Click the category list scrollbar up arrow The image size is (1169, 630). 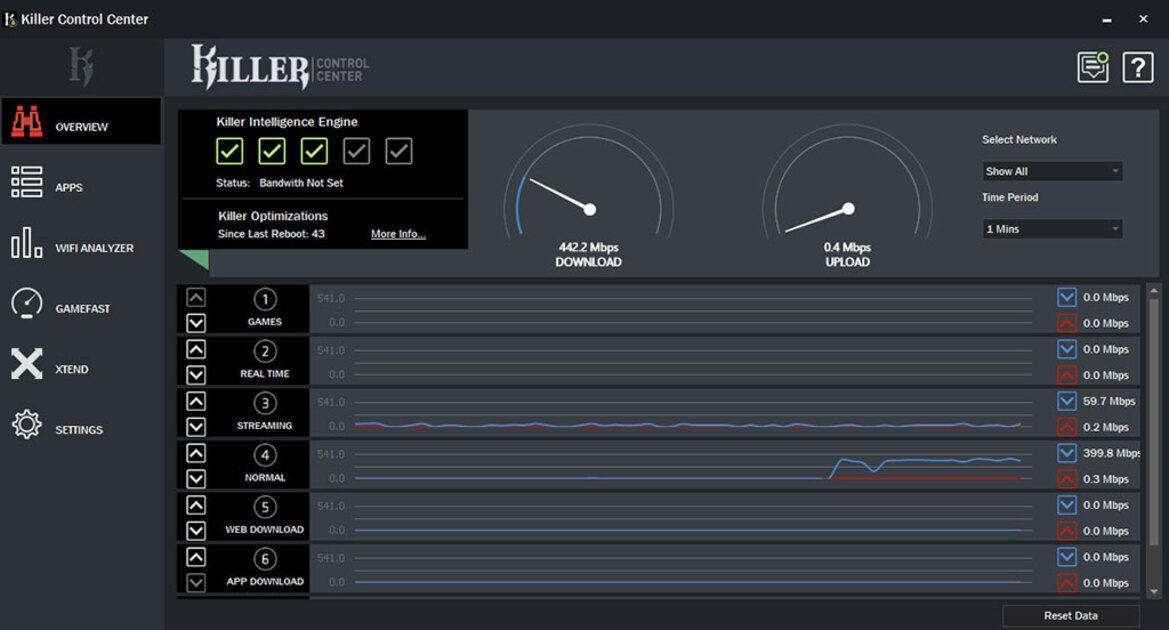pyautogui.click(x=1154, y=290)
